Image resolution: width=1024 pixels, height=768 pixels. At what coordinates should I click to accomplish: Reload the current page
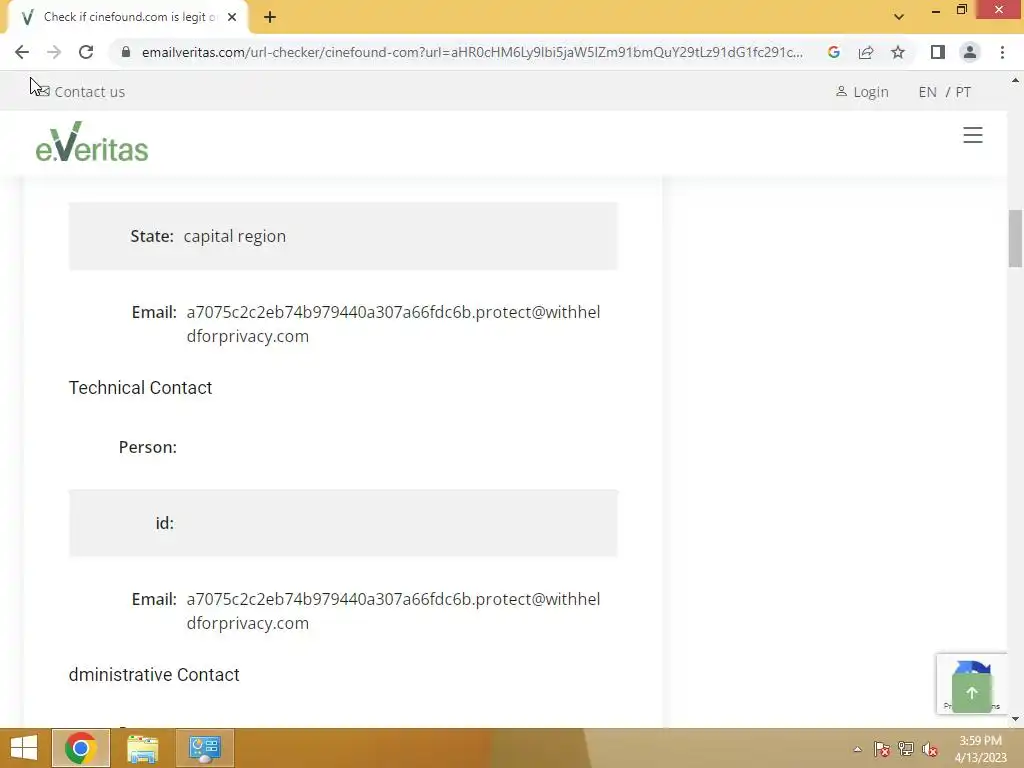86,52
